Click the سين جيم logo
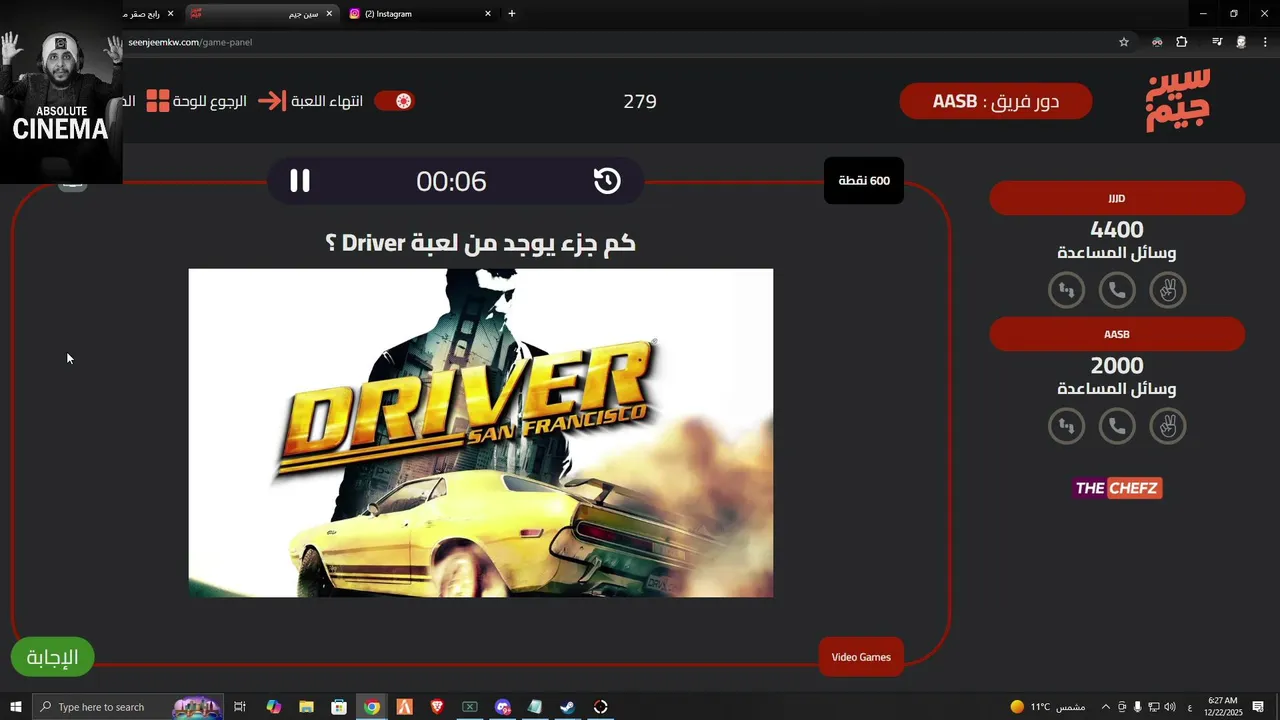 (x=1178, y=101)
